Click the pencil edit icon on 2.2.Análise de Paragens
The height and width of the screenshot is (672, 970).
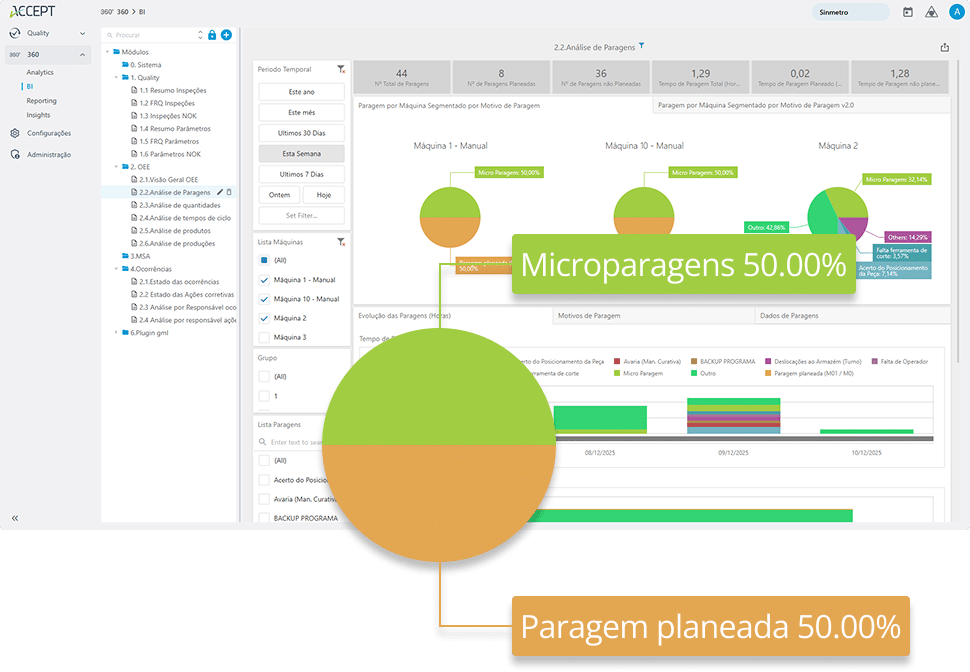[219, 192]
